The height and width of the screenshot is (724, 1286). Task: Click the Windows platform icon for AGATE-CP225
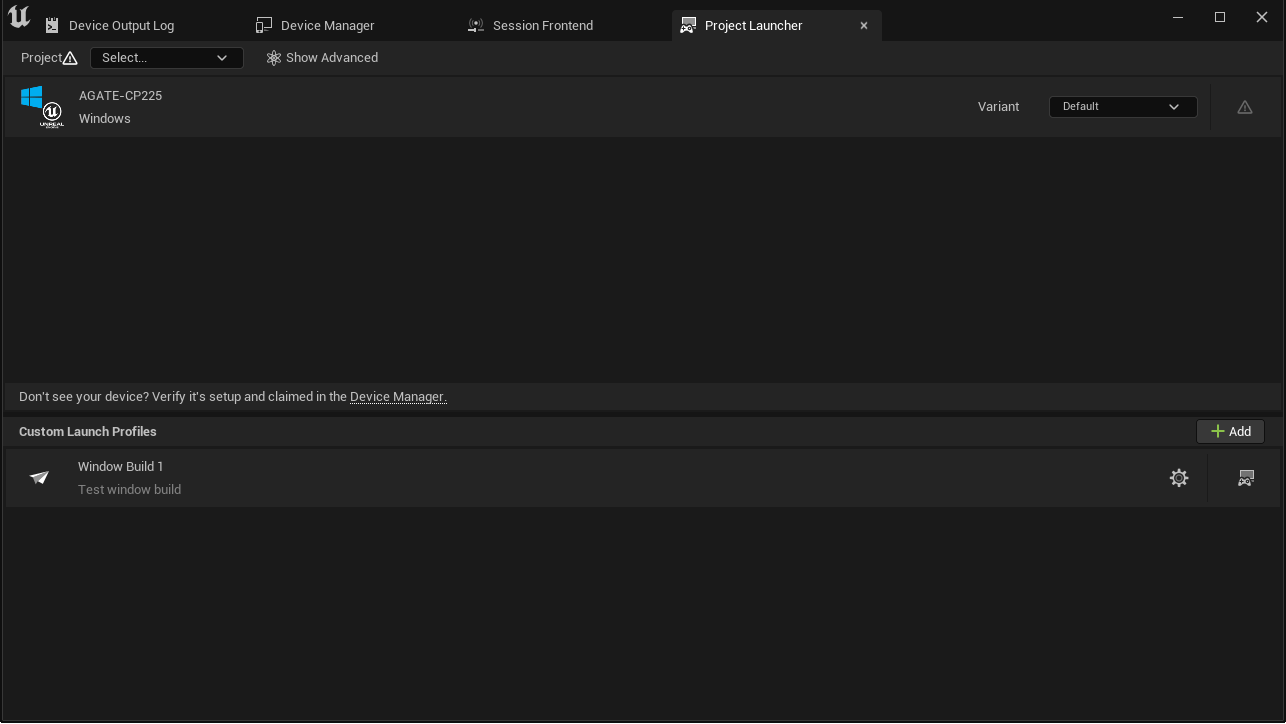(40, 106)
